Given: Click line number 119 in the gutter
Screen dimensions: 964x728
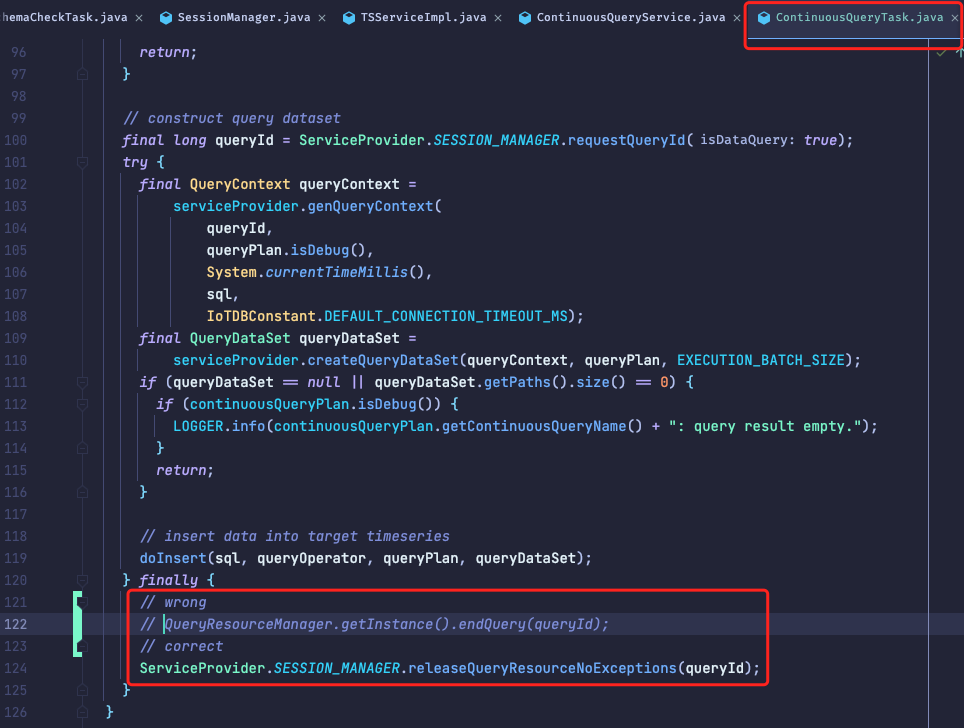Looking at the screenshot, I should 15,558.
